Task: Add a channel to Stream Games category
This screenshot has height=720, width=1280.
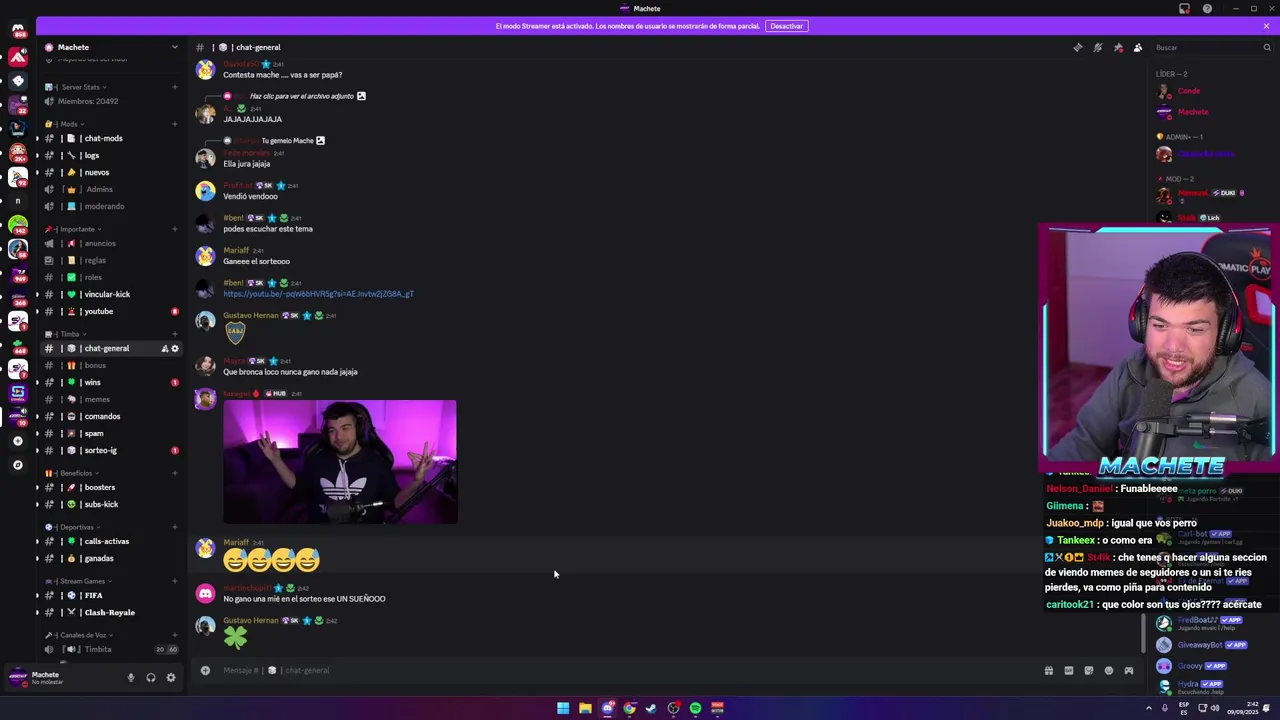Action: pyautogui.click(x=174, y=581)
